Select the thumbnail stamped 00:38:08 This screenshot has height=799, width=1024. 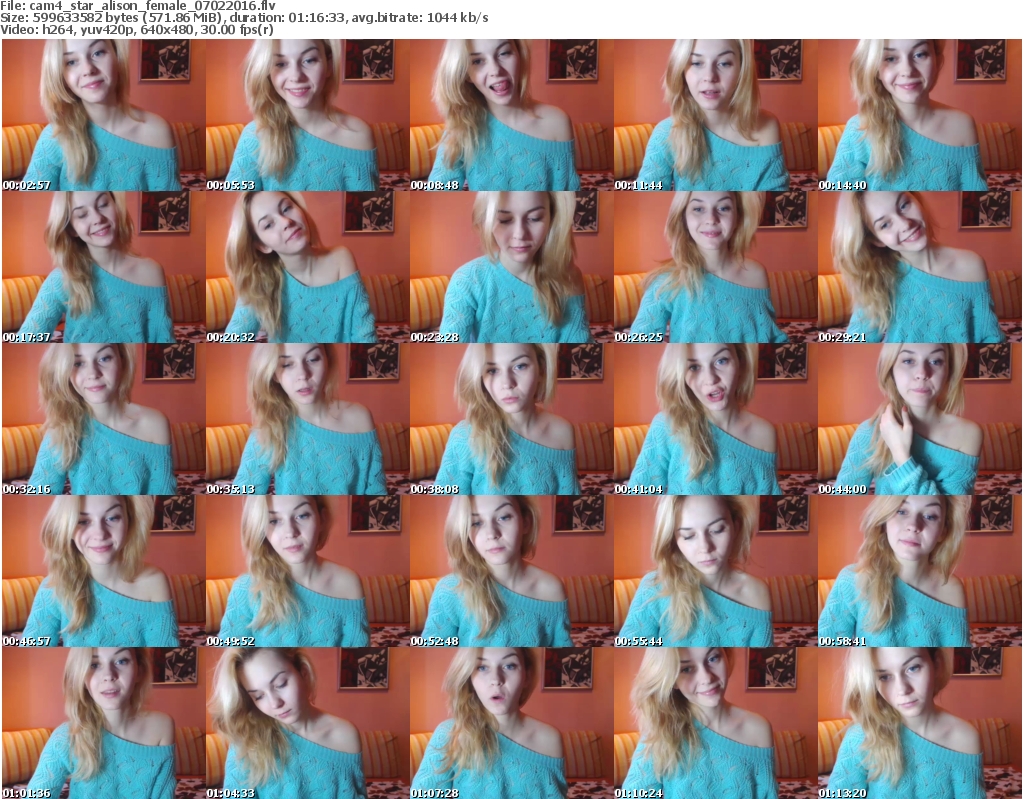coord(511,419)
